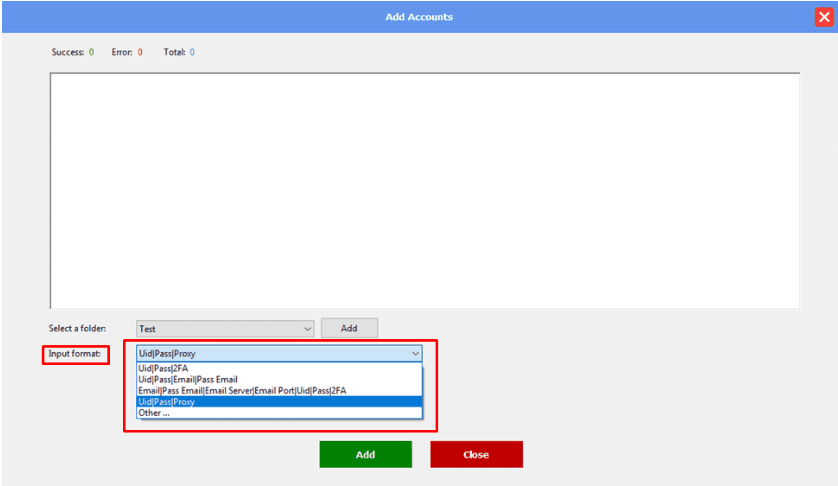
Task: Click the Add Accounts title text
Action: tap(419, 17)
